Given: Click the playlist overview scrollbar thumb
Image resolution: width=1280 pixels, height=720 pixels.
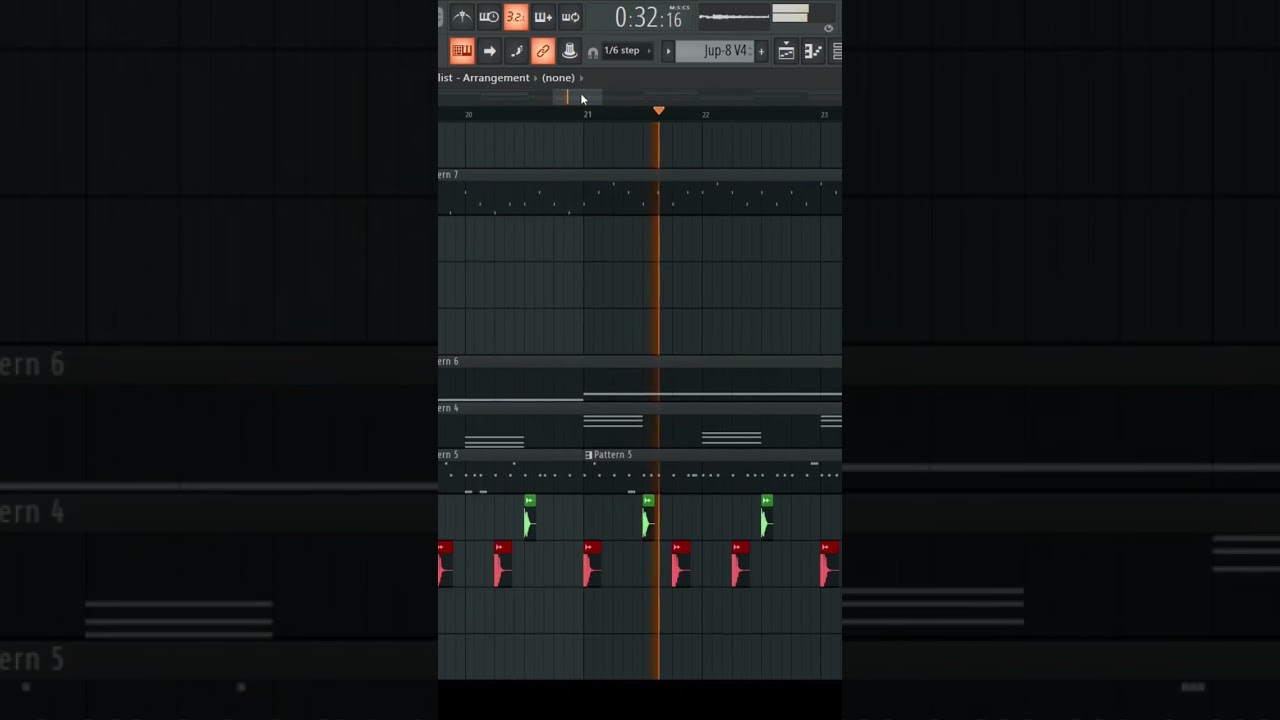Looking at the screenshot, I should (578, 97).
